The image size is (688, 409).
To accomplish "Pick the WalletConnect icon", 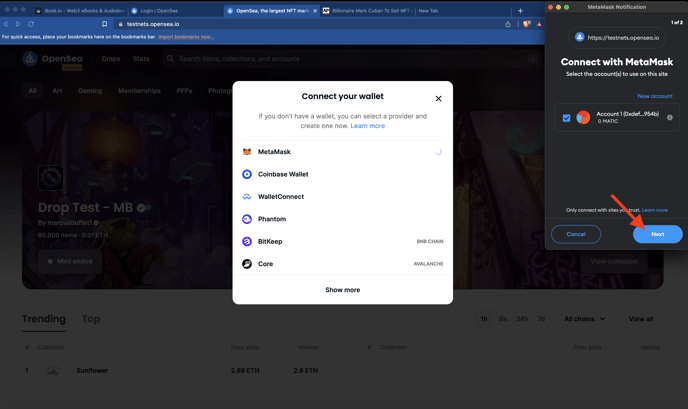I will pos(247,197).
